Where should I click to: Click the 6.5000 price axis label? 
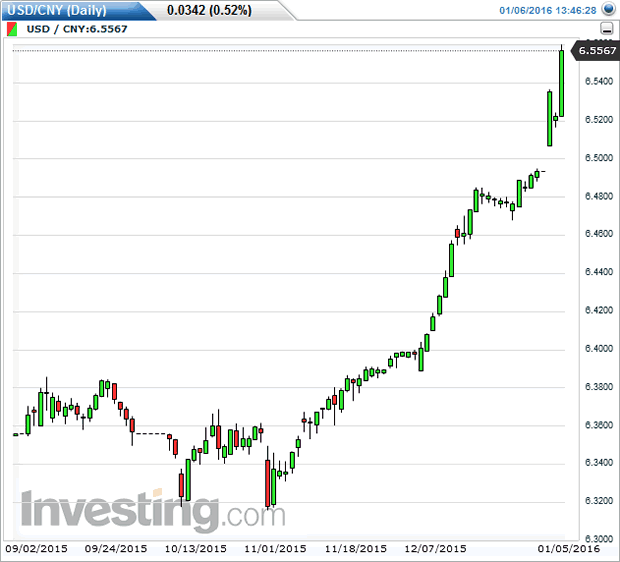click(599, 158)
